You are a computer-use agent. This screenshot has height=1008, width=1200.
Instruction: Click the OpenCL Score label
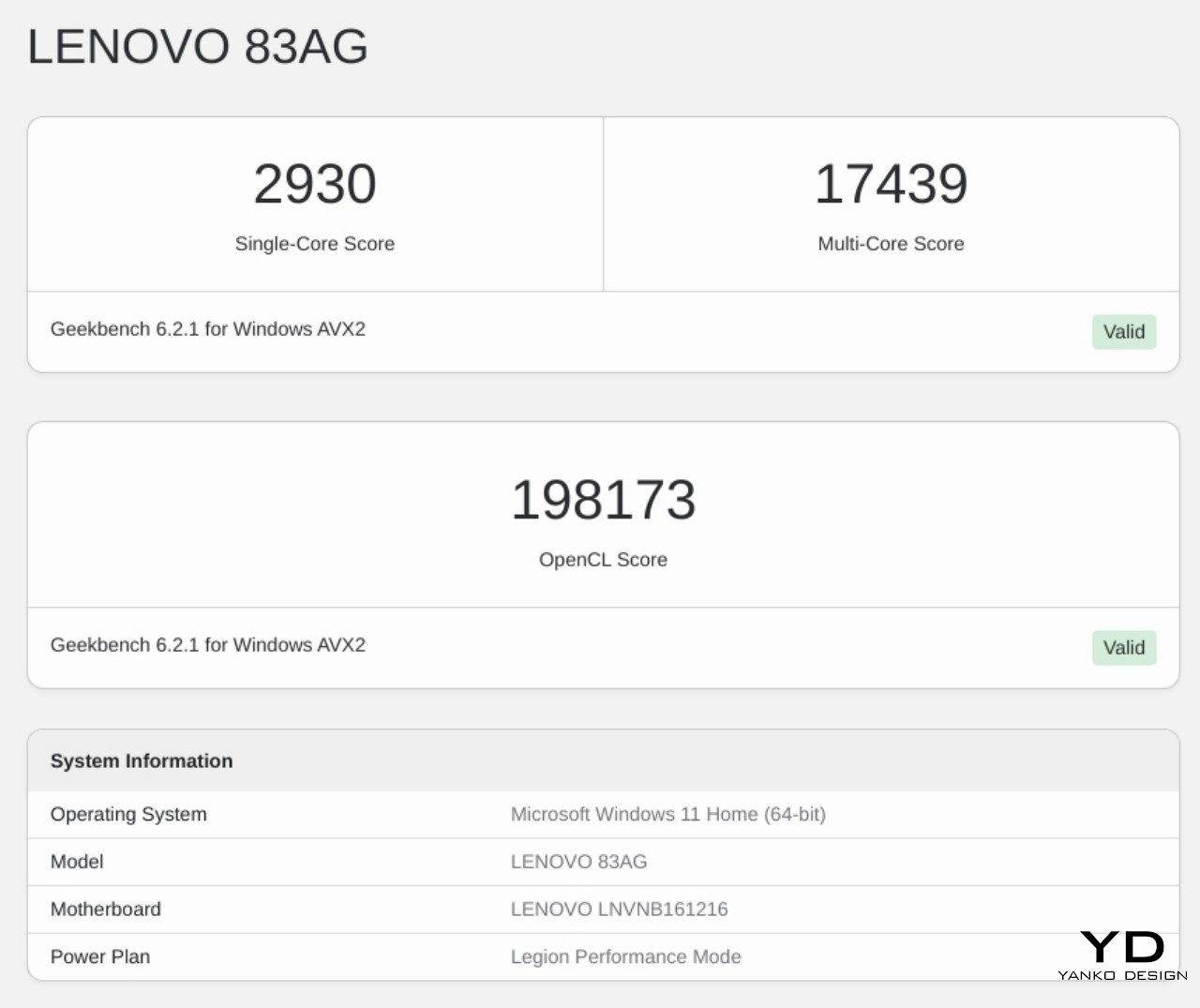603,560
